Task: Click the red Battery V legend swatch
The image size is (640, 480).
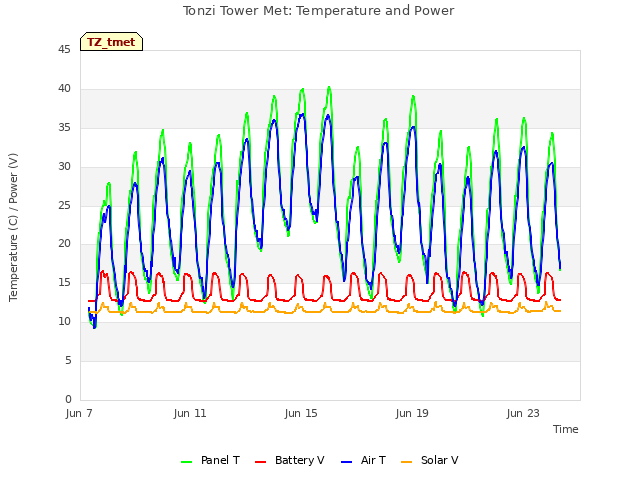Action: (x=260, y=462)
